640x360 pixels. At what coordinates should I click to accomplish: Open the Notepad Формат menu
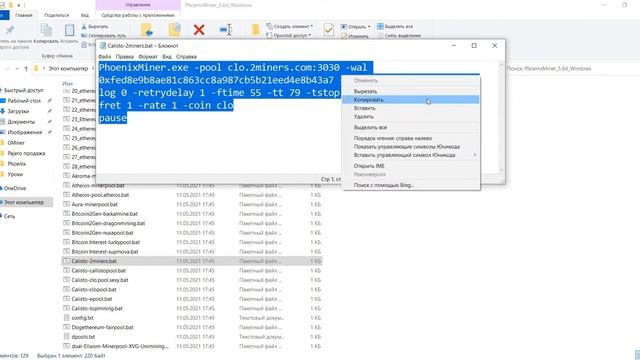coord(148,57)
